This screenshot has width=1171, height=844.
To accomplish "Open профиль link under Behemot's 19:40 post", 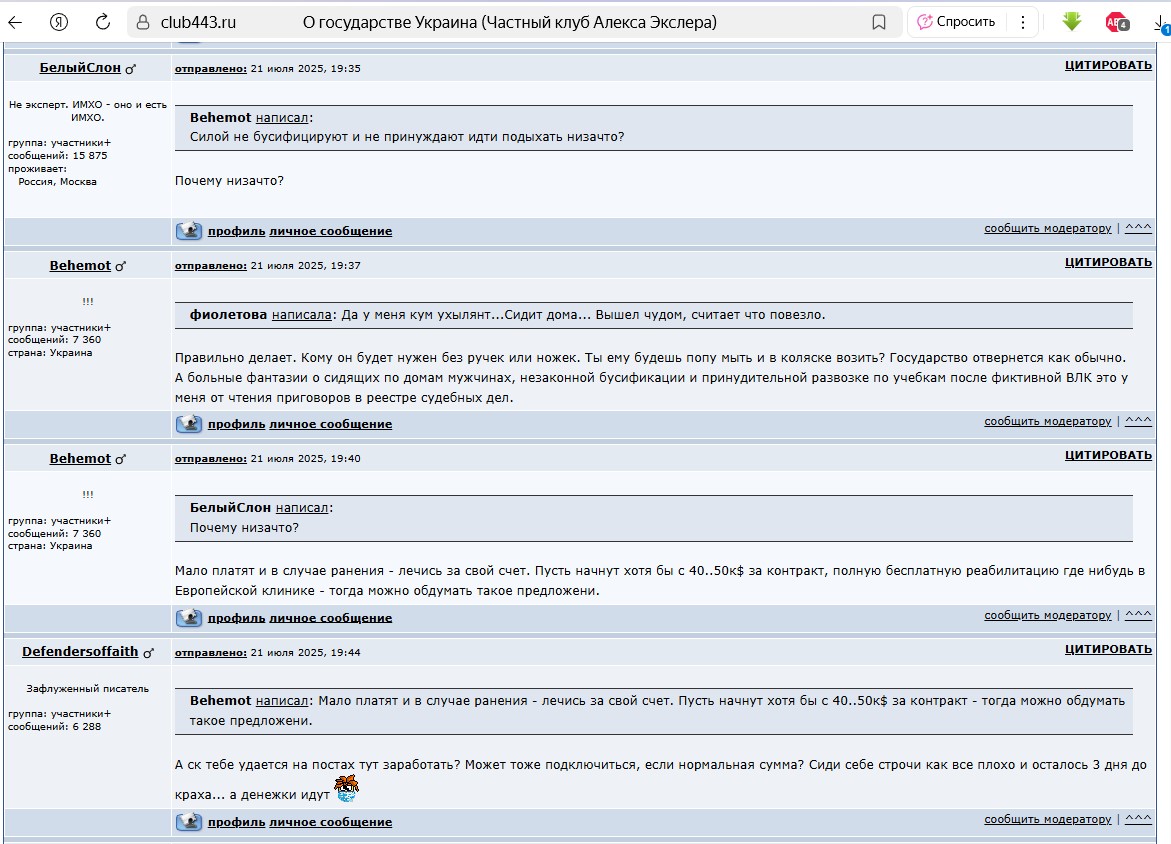I will point(236,618).
